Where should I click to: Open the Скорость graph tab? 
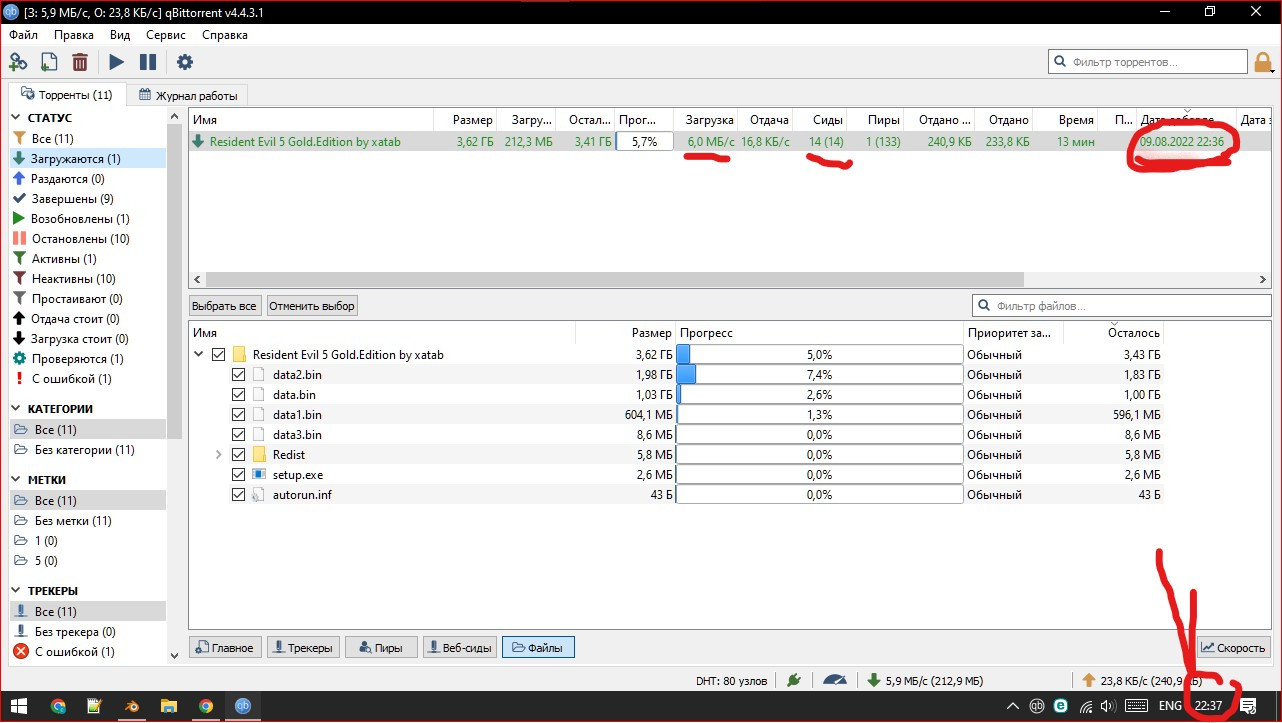[1235, 648]
